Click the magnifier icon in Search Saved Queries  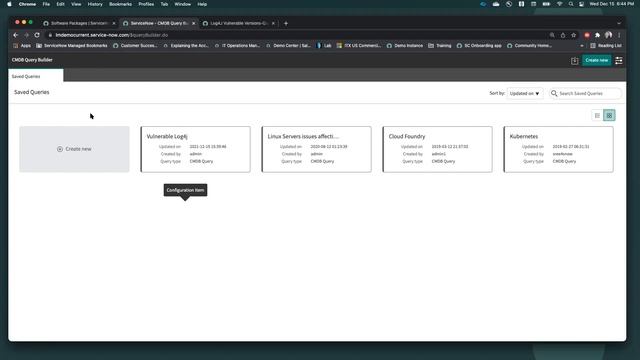pyautogui.click(x=554, y=93)
